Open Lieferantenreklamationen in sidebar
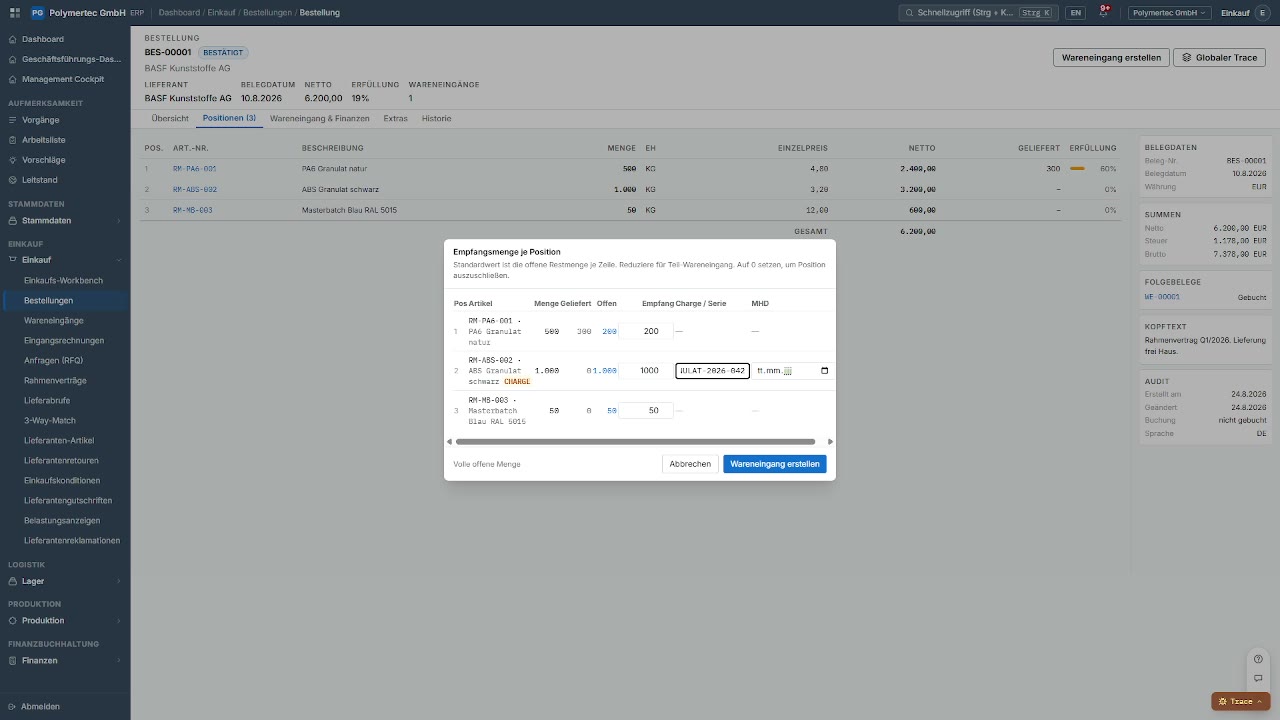The height and width of the screenshot is (720, 1280). [x=72, y=540]
